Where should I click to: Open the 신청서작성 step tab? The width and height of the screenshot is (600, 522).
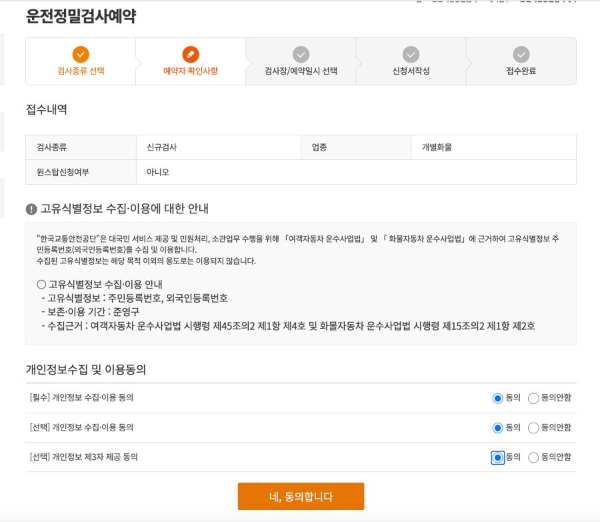tap(411, 61)
